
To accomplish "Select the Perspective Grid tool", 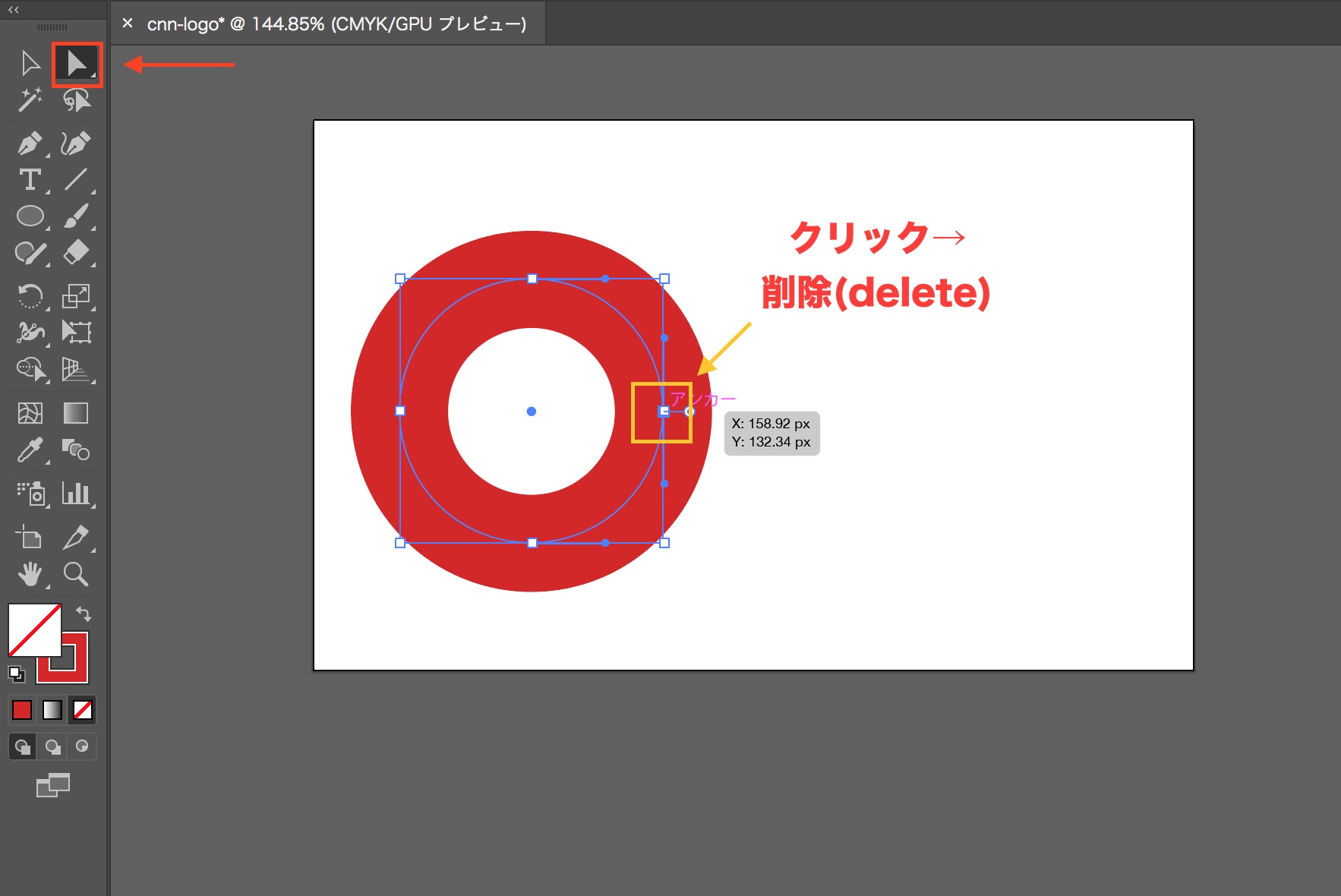I will [x=76, y=369].
